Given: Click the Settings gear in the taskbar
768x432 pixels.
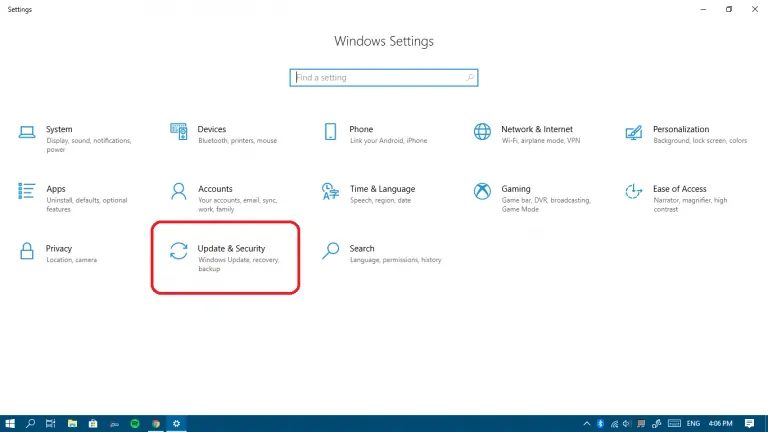Looking at the screenshot, I should 176,424.
